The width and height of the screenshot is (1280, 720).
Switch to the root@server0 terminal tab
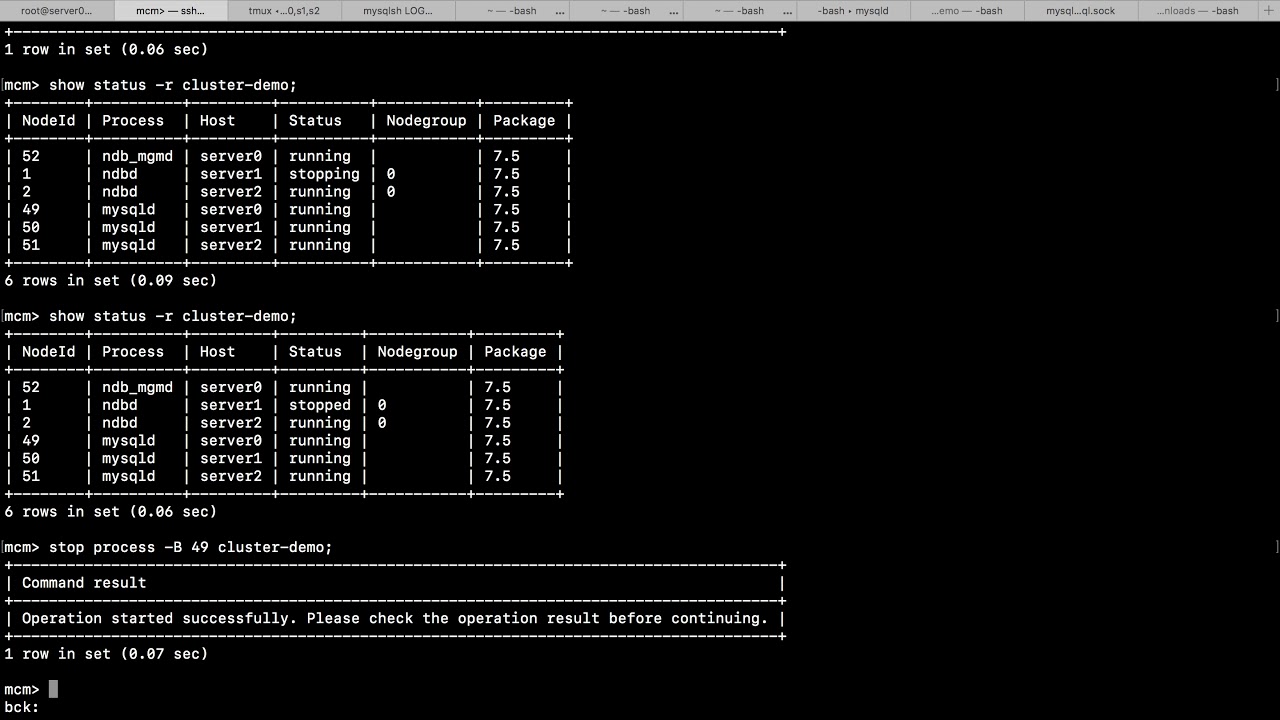(57, 10)
